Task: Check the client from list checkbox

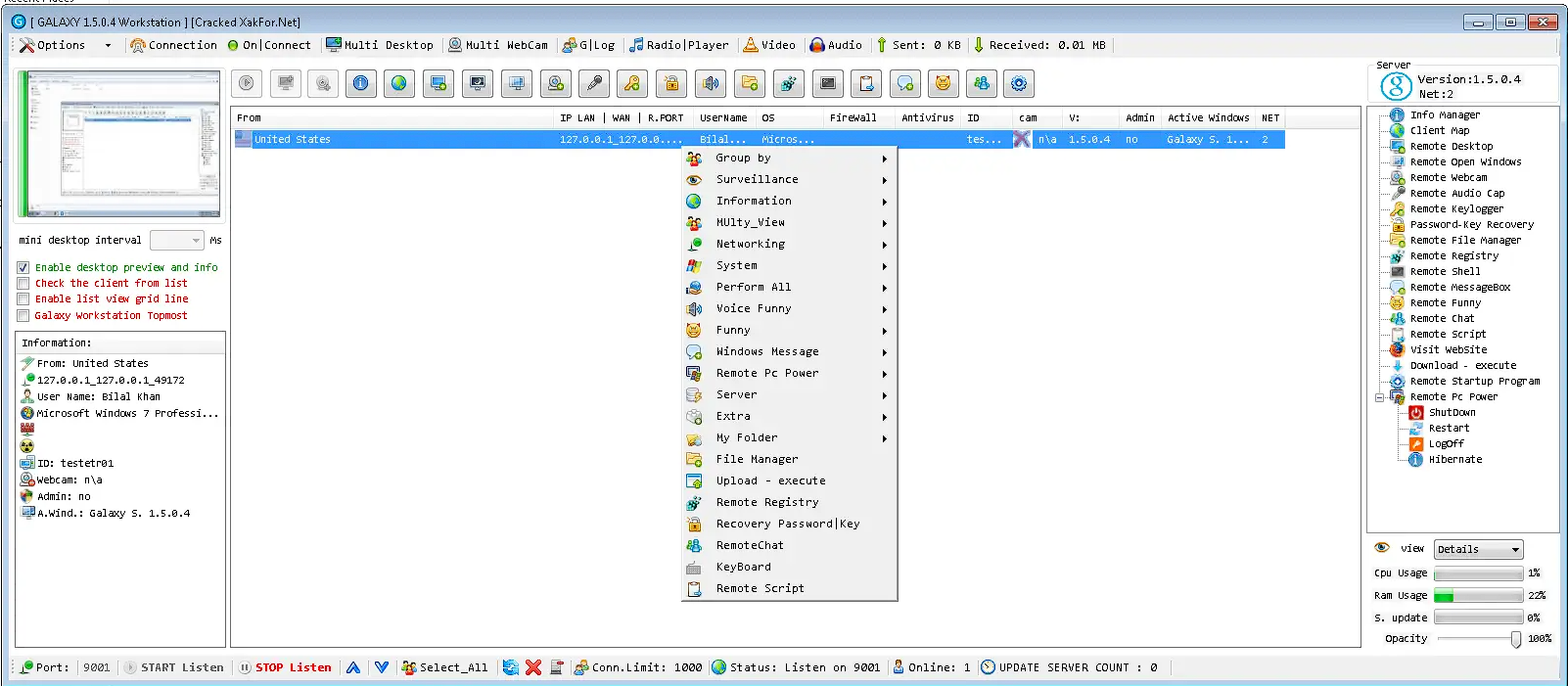Action: 23,284
